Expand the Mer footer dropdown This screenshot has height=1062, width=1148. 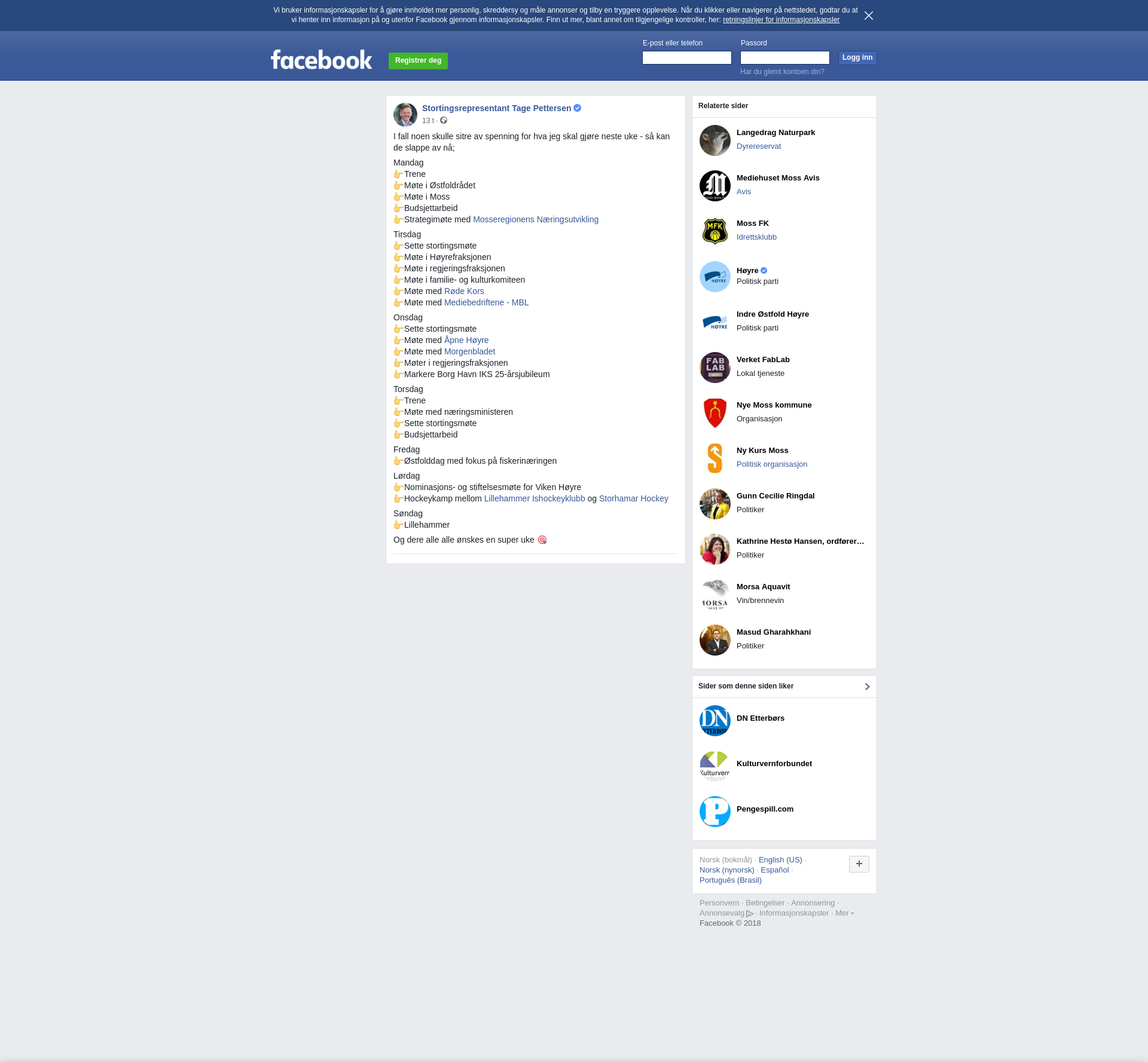tap(844, 913)
